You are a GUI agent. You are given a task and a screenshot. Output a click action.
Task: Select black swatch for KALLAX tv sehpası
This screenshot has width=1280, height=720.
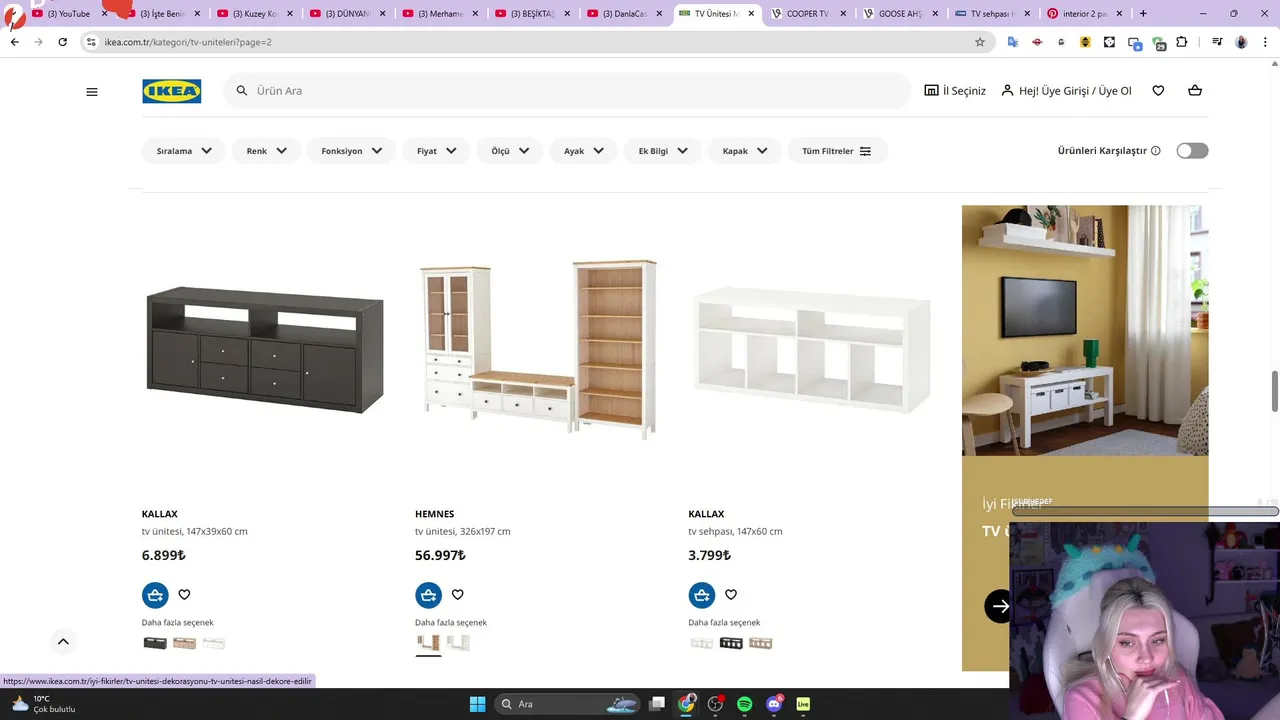point(731,643)
